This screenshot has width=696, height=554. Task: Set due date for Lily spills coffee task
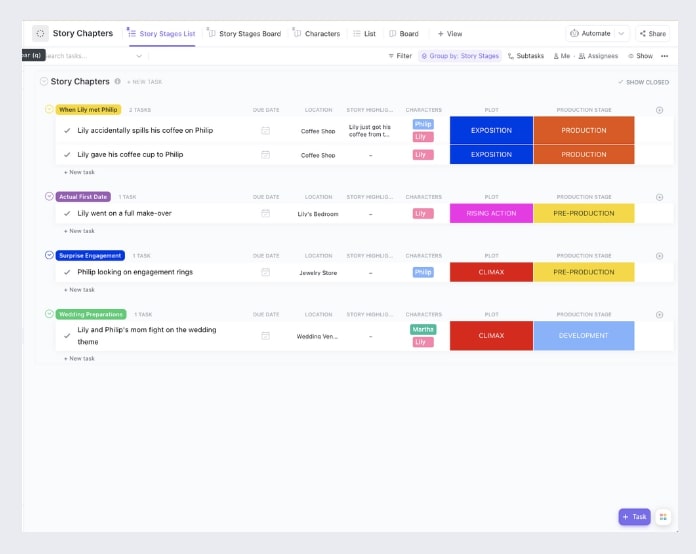265,131
